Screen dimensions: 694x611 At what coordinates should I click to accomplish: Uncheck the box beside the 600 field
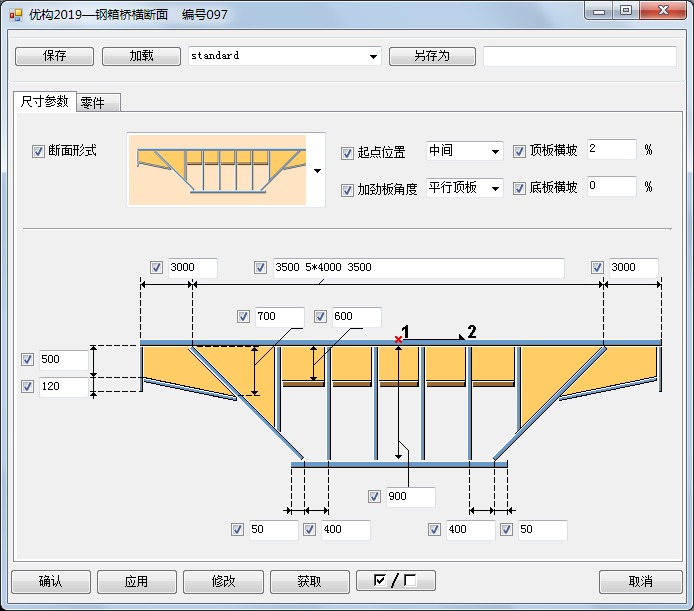pos(320,317)
